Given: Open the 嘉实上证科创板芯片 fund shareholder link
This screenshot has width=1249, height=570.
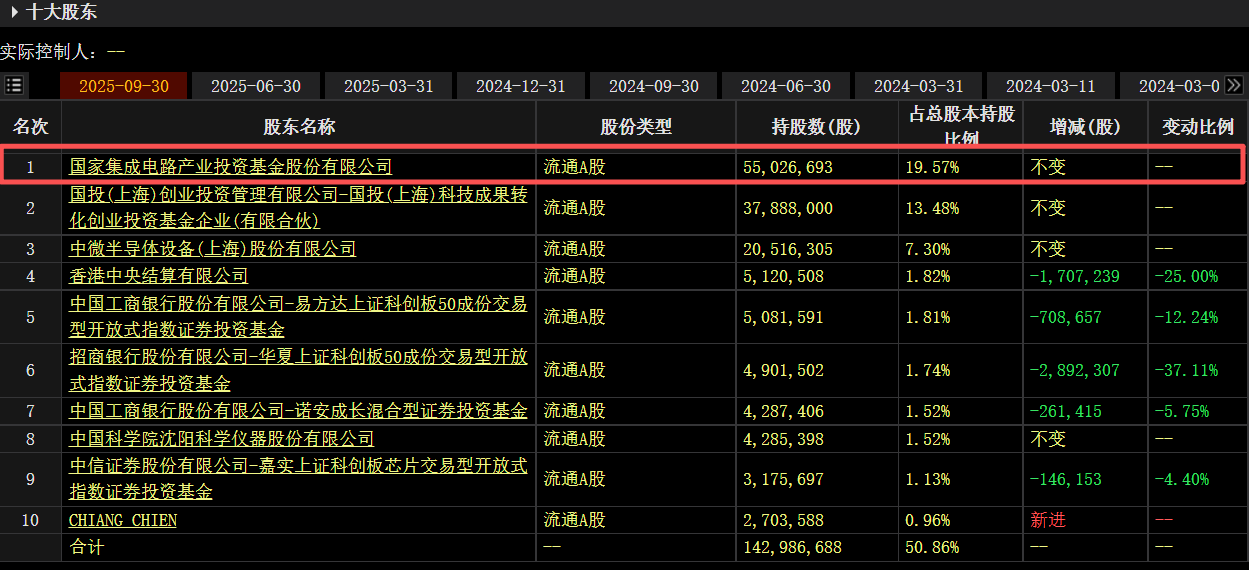Looking at the screenshot, I should tap(298, 479).
